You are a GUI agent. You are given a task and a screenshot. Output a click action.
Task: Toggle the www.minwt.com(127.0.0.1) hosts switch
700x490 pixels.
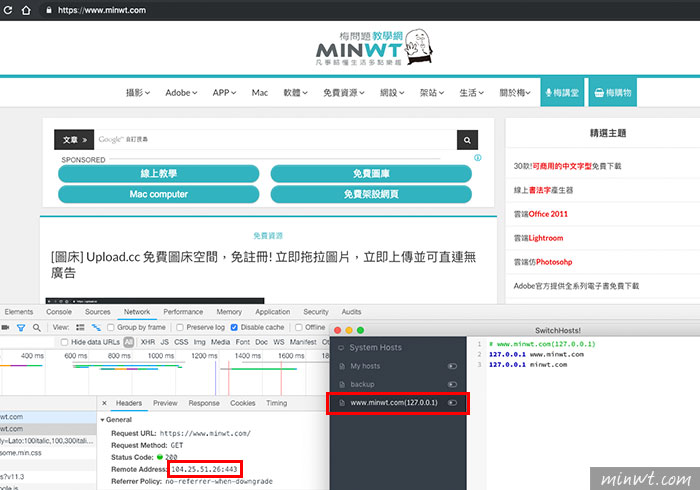click(x=452, y=403)
